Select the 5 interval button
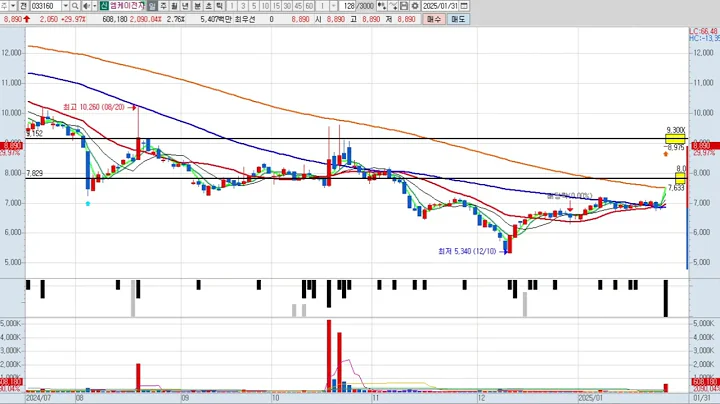The width and height of the screenshot is (720, 404). [x=253, y=6]
